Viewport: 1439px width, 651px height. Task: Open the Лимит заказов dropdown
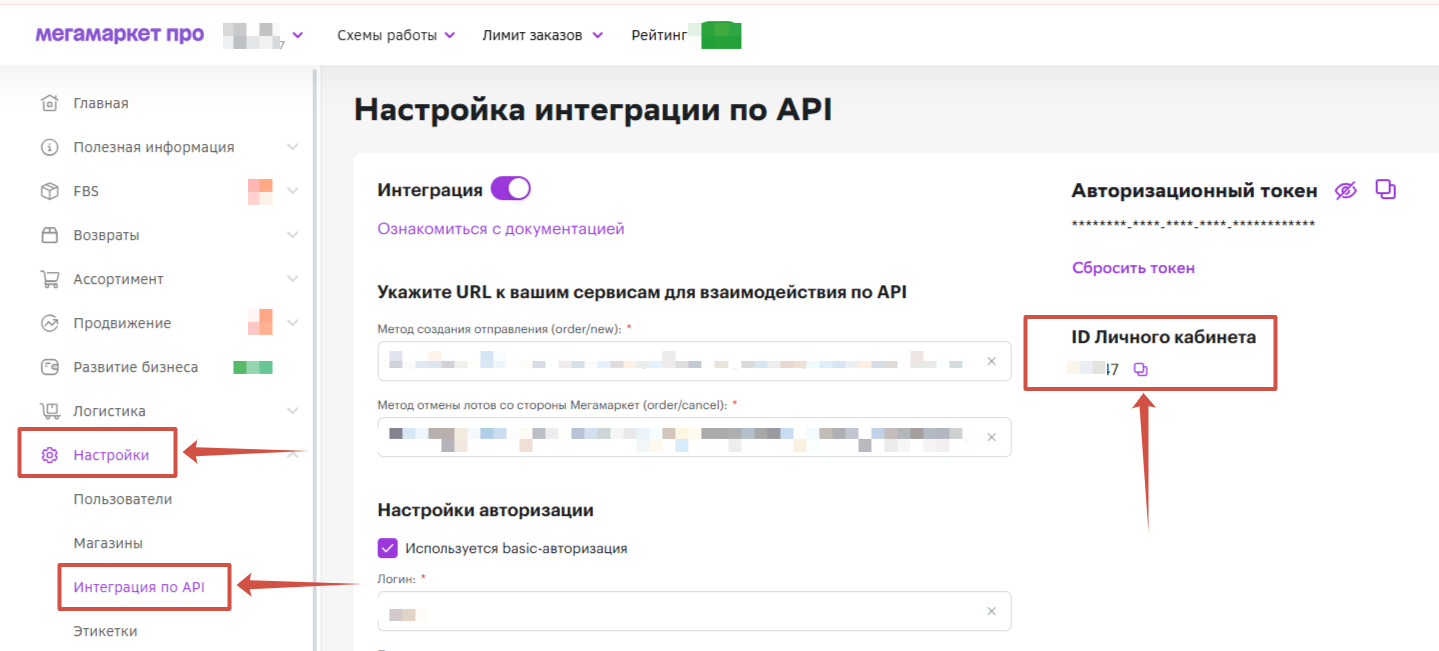[543, 35]
